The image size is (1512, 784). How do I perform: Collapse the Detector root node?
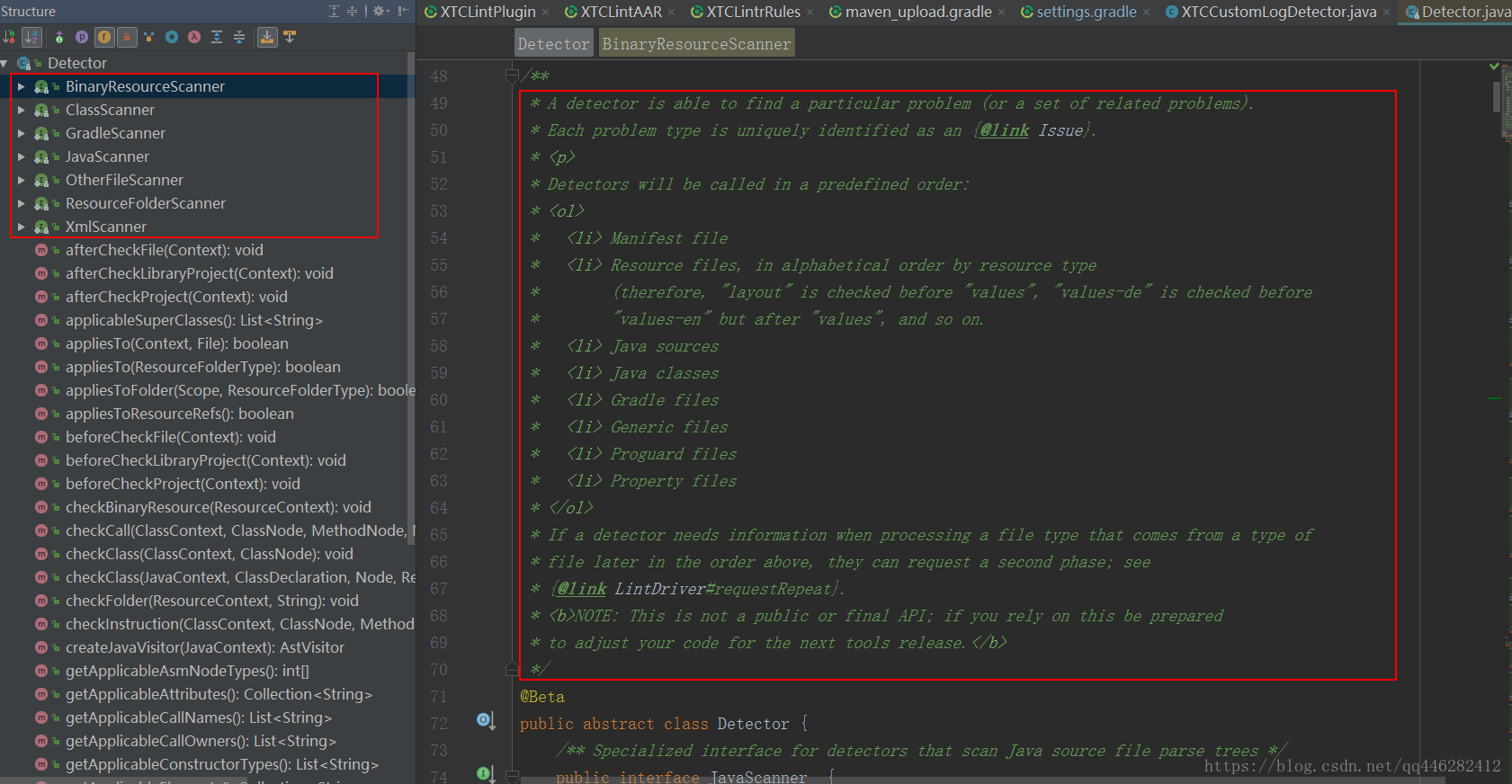pyautogui.click(x=4, y=63)
